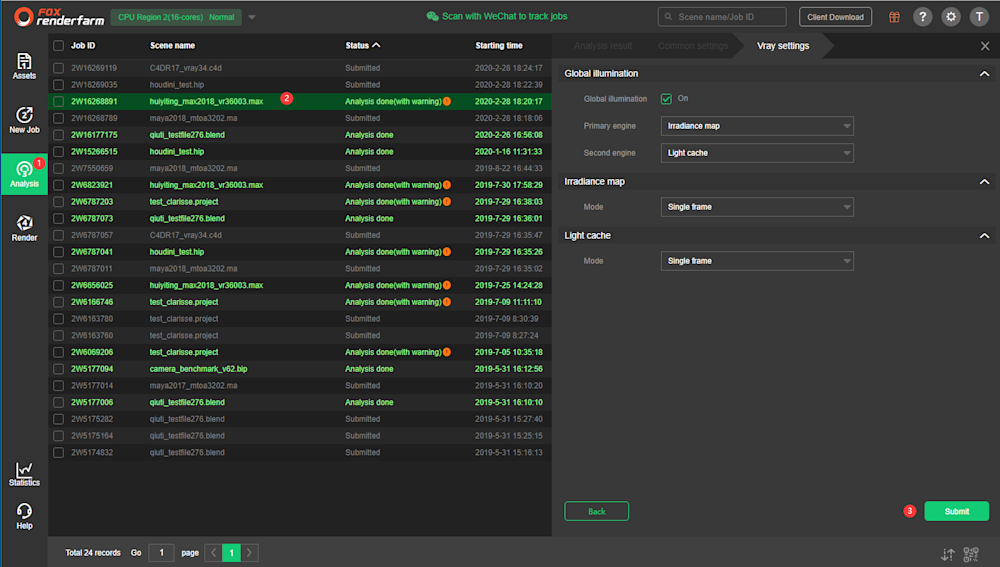The height and width of the screenshot is (567, 1000).
Task: Click Scan with WeChat to track jobs
Action: (x=504, y=17)
